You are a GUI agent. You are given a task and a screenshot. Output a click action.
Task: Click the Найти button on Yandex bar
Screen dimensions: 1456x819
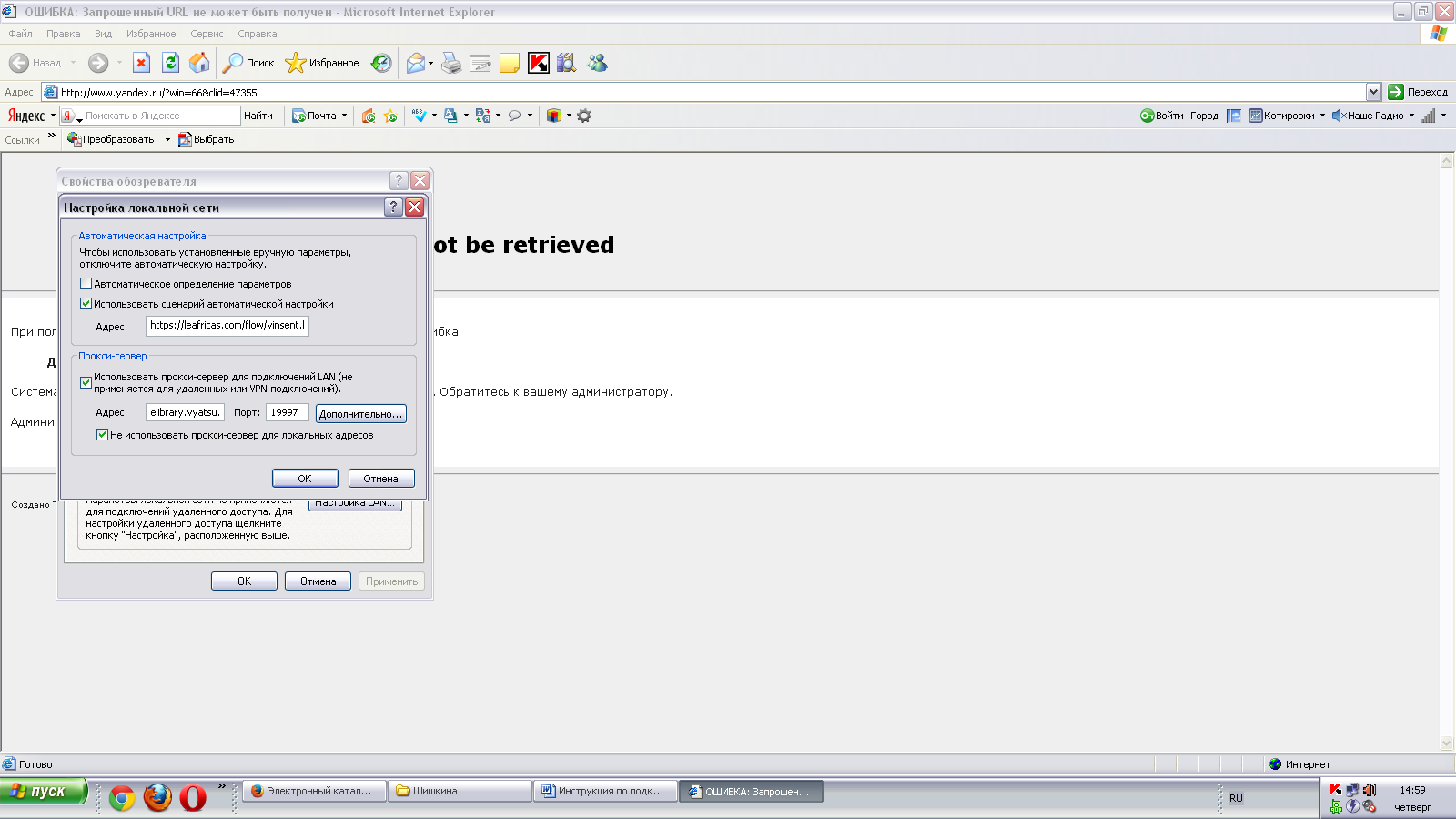258,116
